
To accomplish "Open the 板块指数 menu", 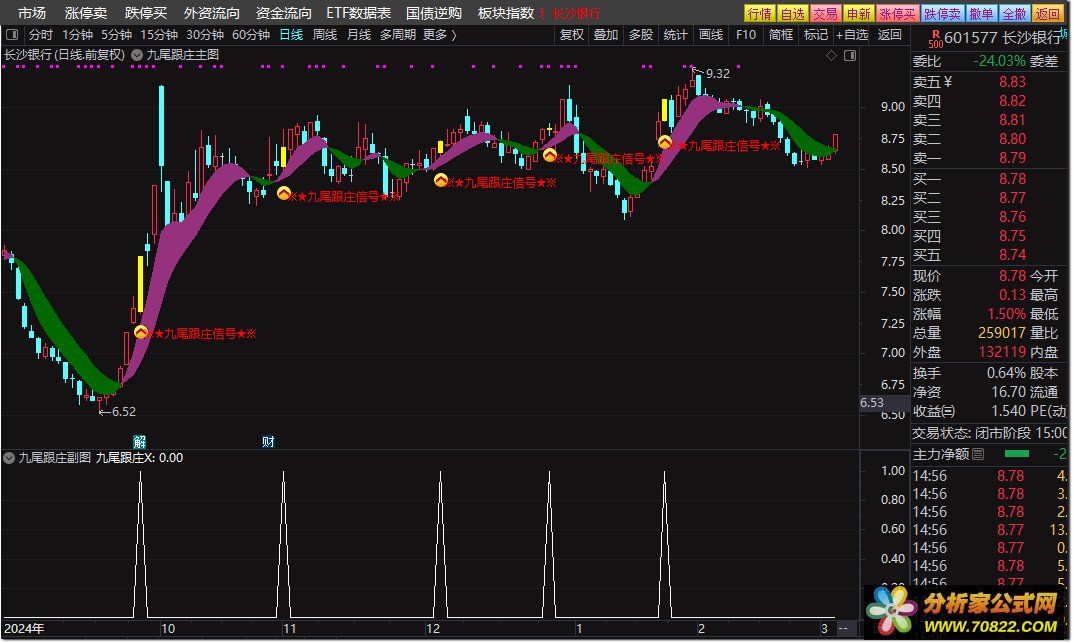I will tap(505, 13).
